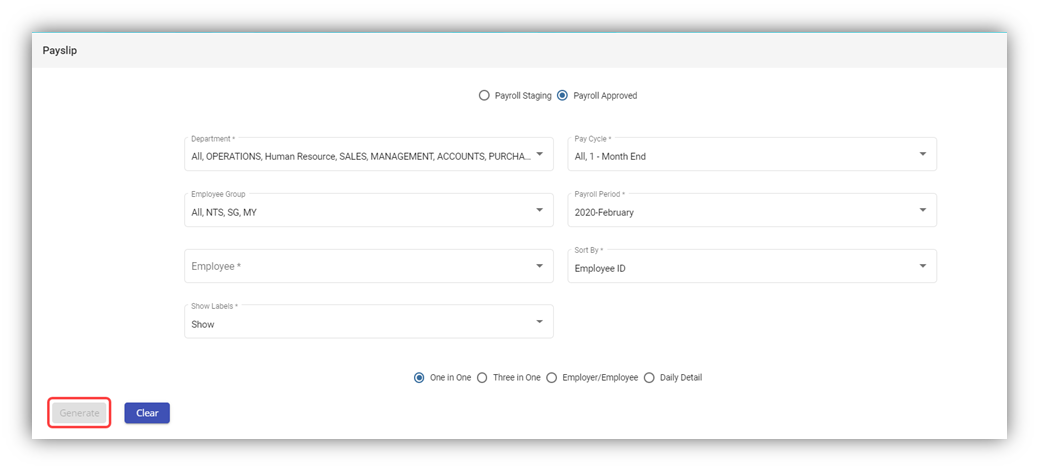Click the Payslip header title
The width and height of the screenshot is (1039, 471).
point(60,50)
